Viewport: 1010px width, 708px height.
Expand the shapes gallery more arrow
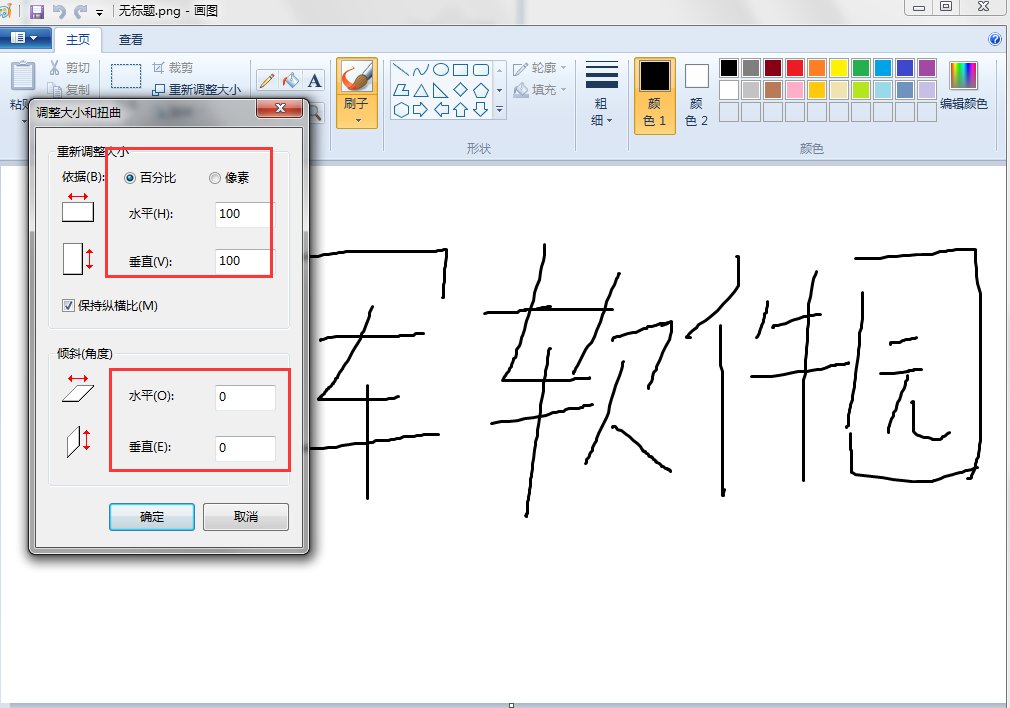(499, 110)
